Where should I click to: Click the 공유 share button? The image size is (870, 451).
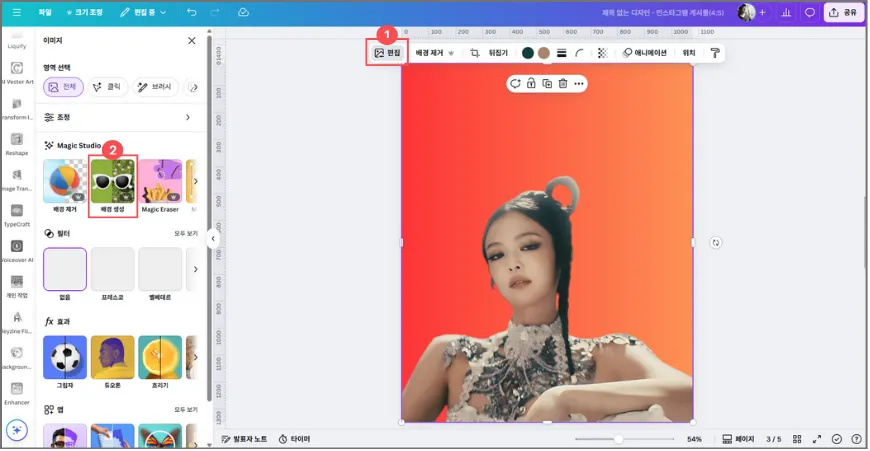pyautogui.click(x=843, y=12)
